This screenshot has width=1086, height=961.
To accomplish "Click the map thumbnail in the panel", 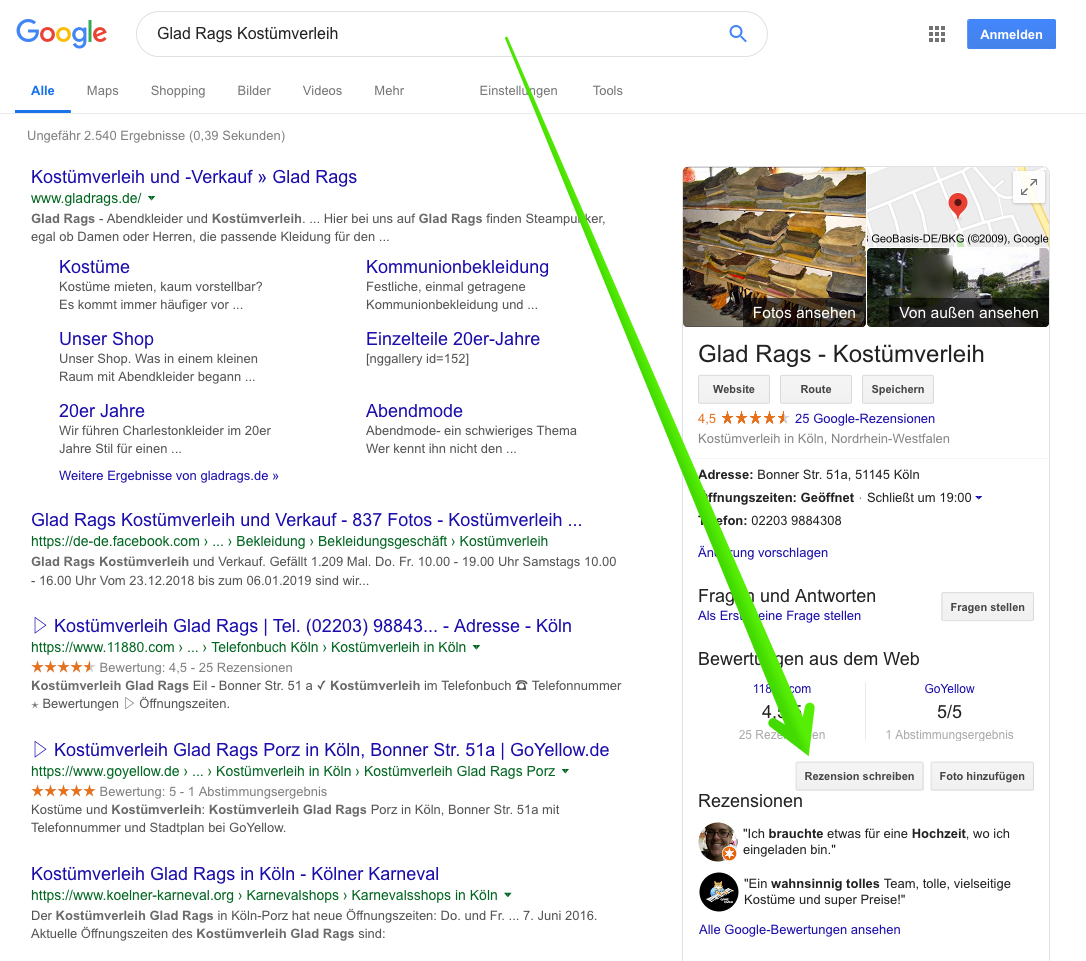I will pyautogui.click(x=958, y=206).
